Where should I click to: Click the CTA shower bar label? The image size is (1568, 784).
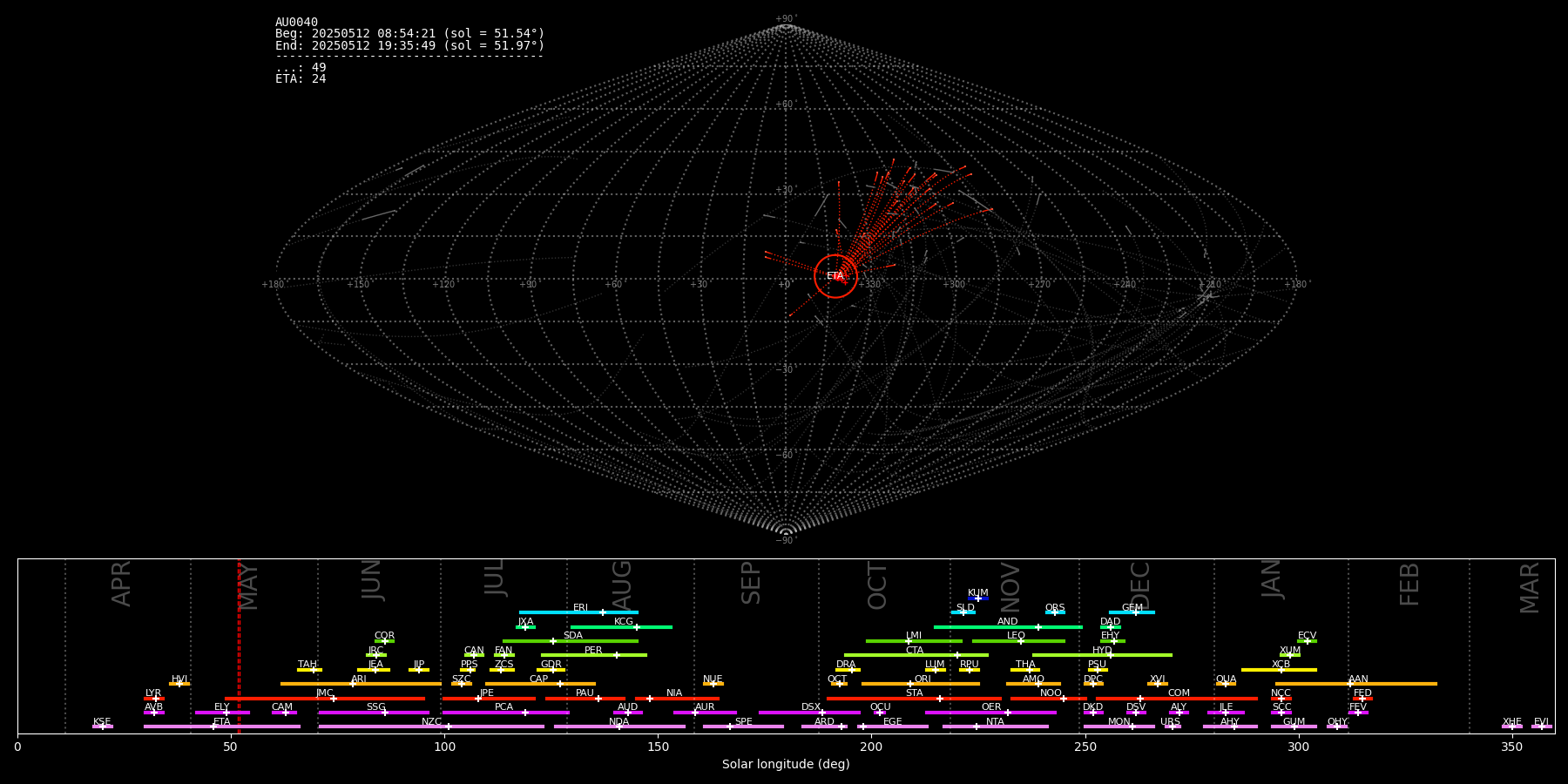915,651
